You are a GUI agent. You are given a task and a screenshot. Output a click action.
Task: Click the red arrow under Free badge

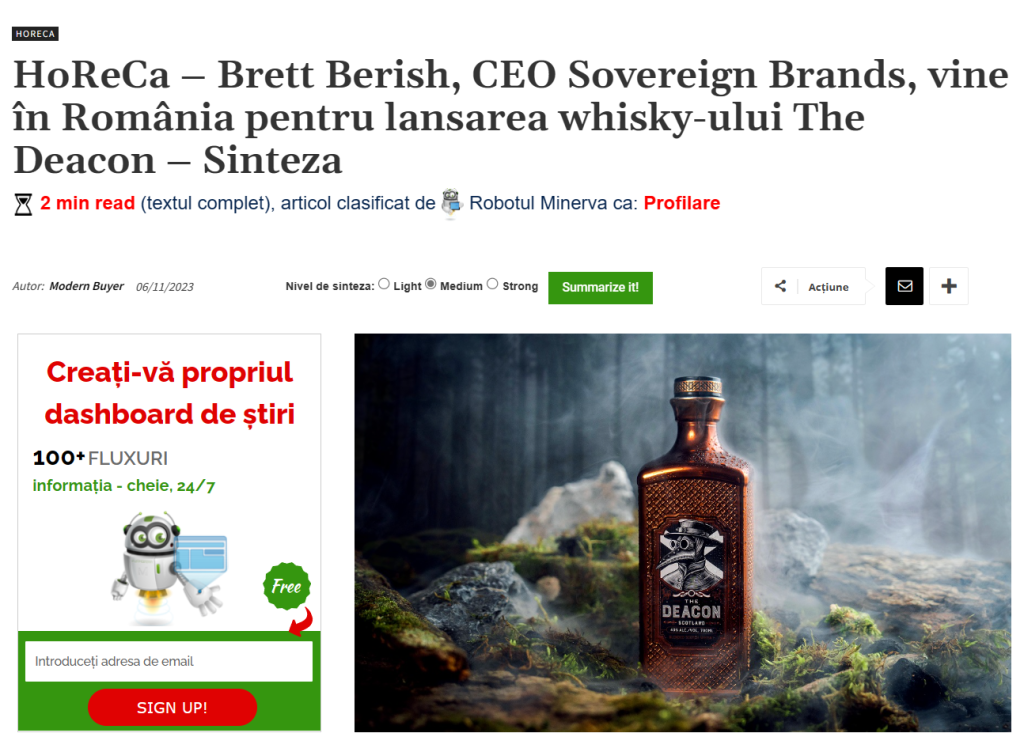[302, 621]
